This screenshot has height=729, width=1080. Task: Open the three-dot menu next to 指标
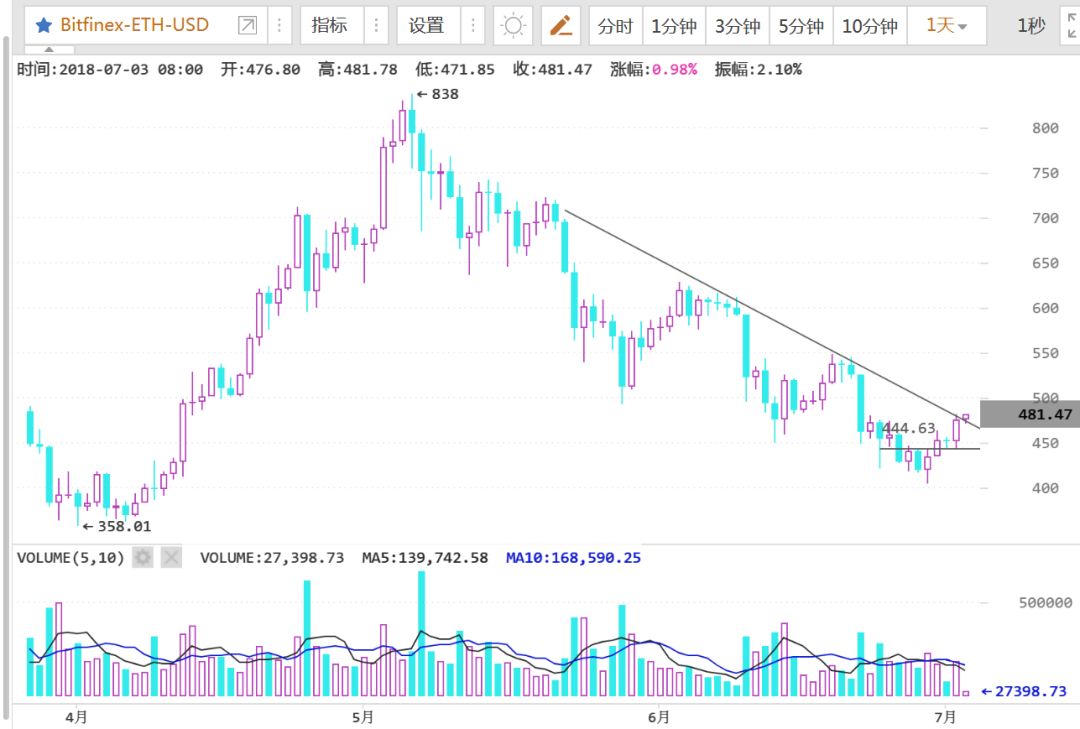coord(376,25)
